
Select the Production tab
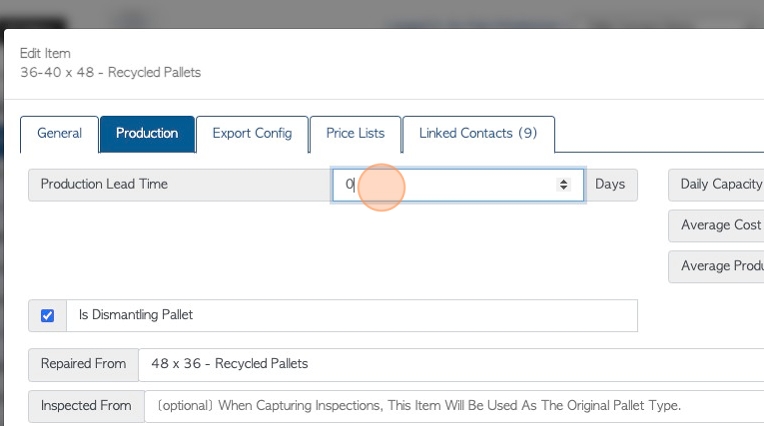[147, 134]
